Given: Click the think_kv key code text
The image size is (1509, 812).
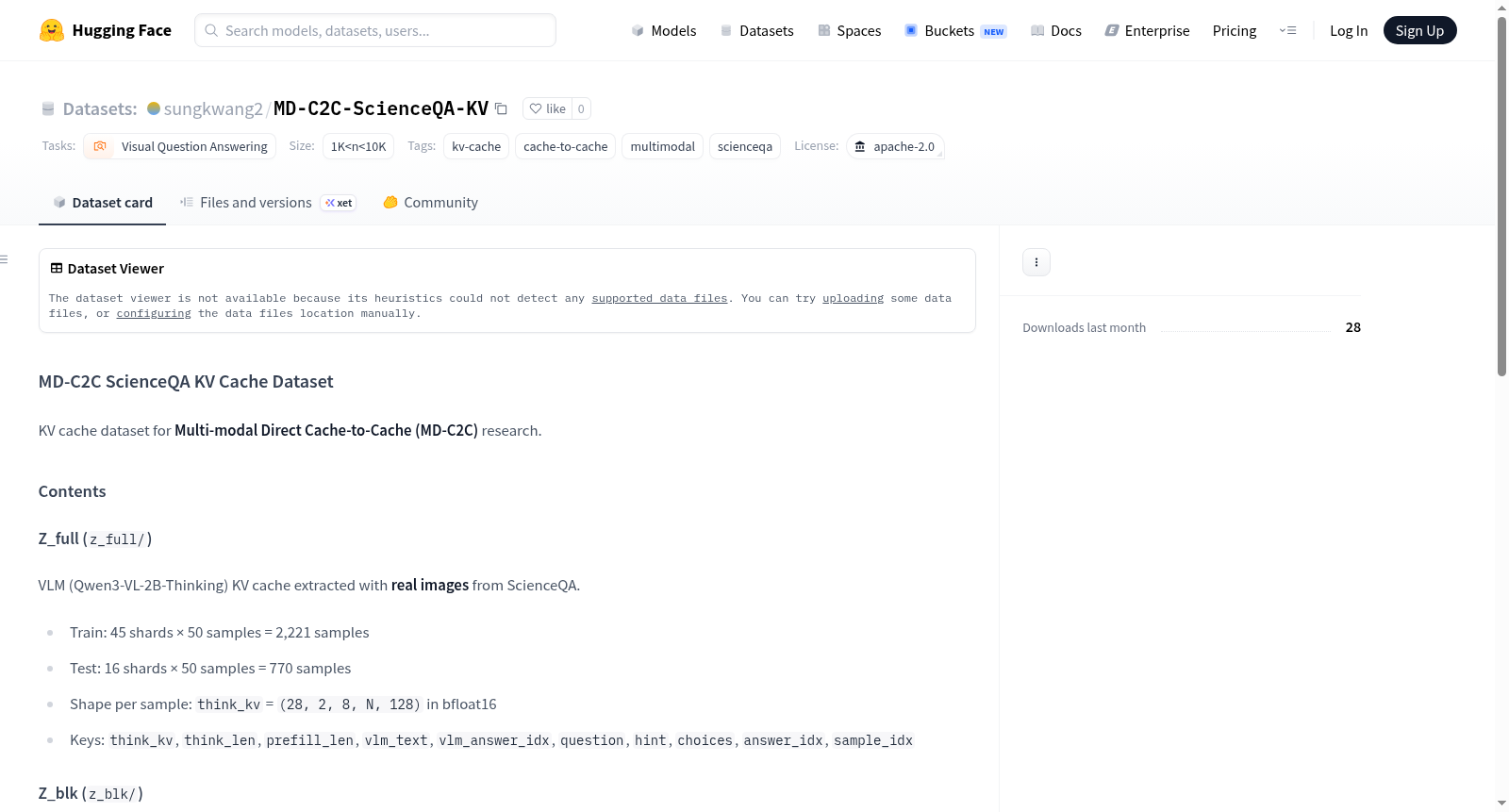Looking at the screenshot, I should [141, 740].
